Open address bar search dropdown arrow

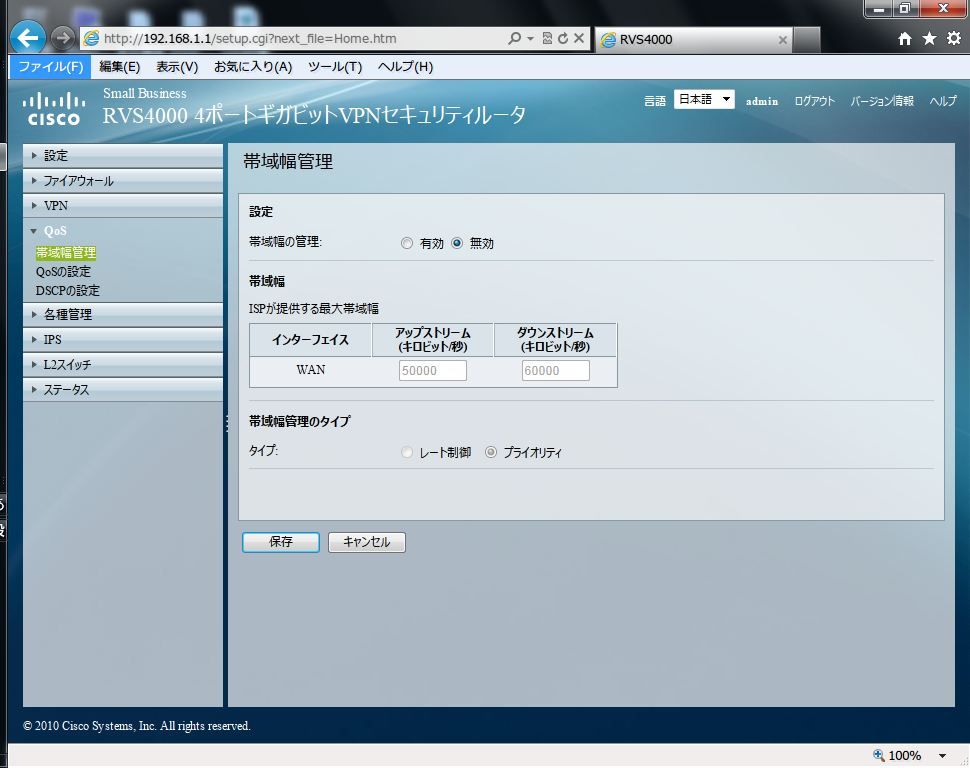point(530,38)
